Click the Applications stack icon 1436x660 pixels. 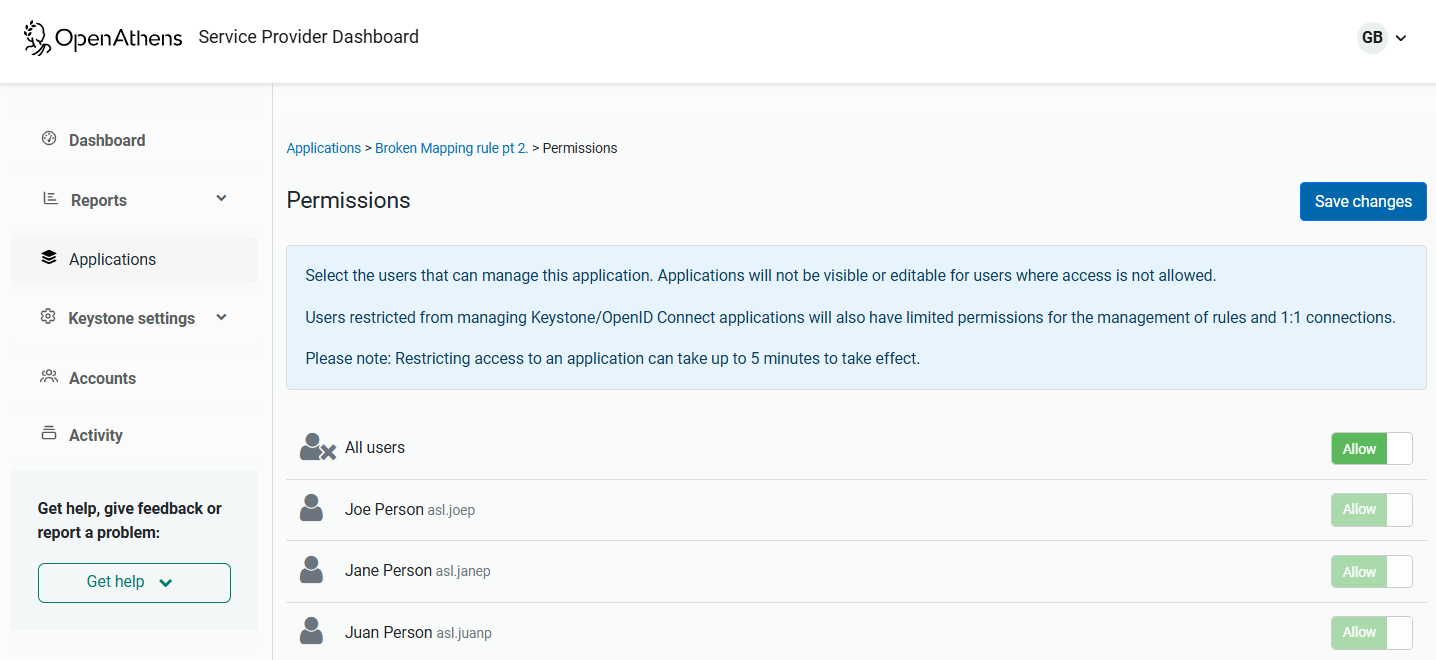click(x=48, y=257)
